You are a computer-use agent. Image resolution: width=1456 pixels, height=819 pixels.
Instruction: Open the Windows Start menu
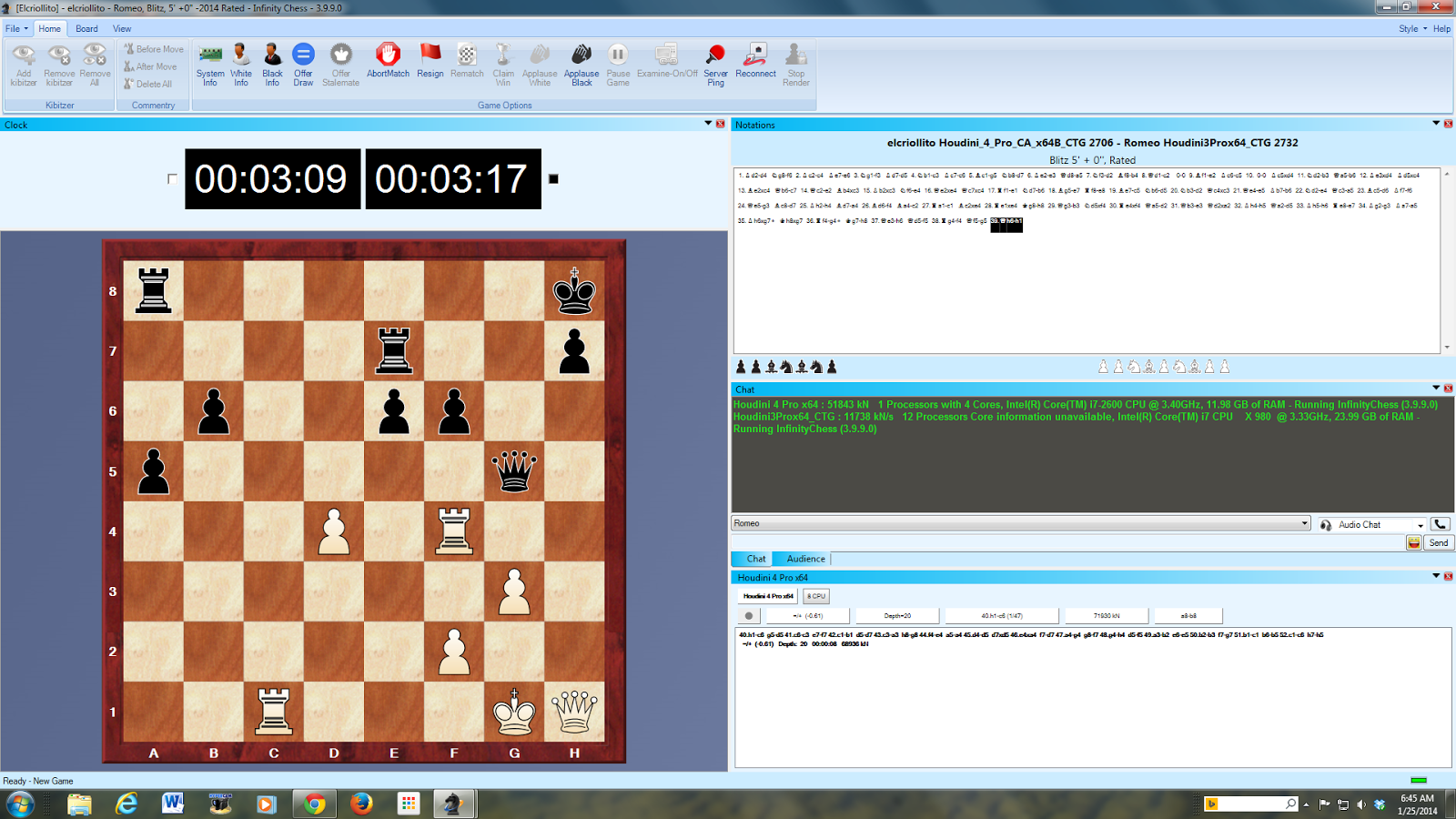click(19, 804)
